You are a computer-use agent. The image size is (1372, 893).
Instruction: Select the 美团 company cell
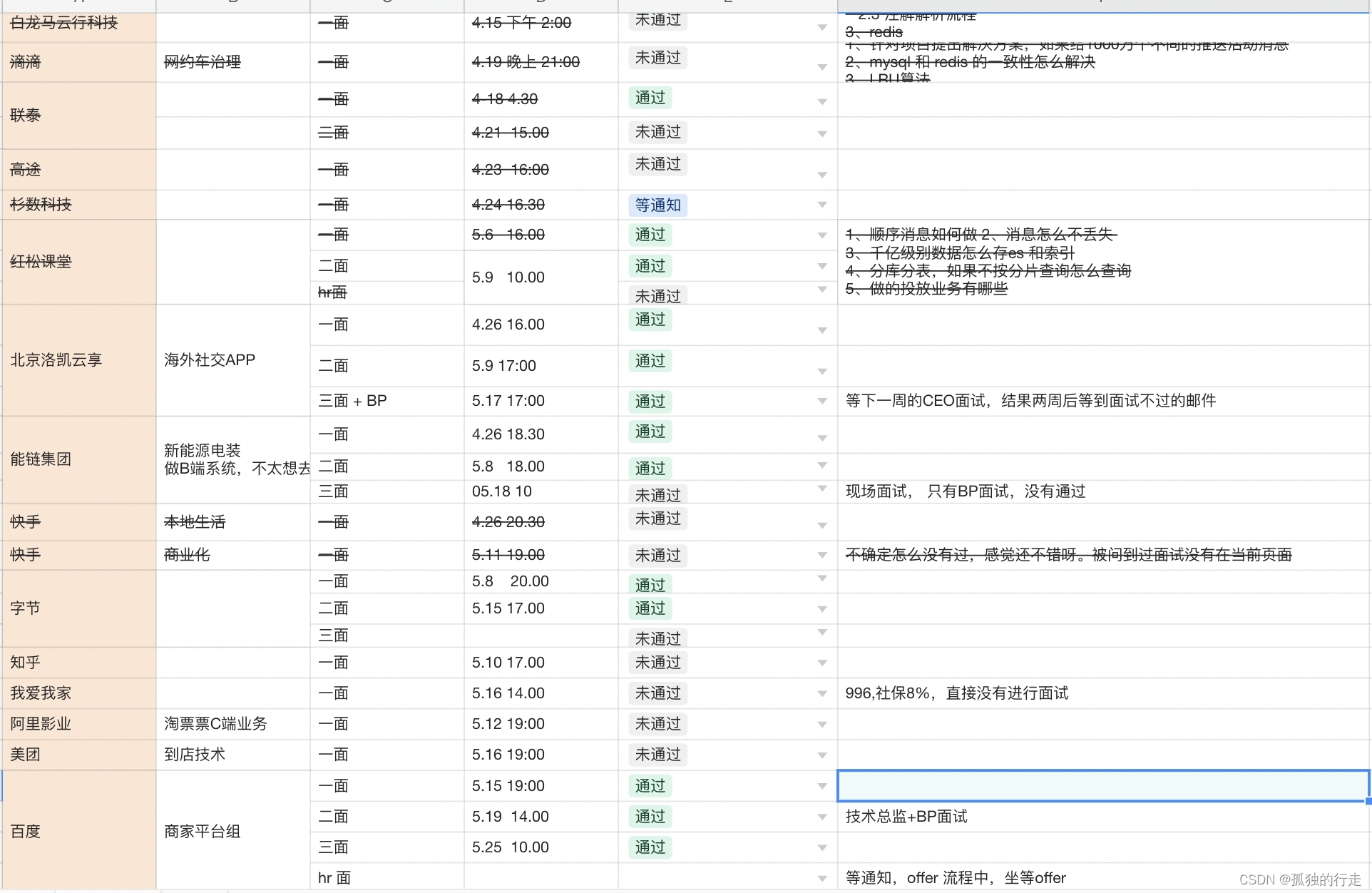[79, 755]
